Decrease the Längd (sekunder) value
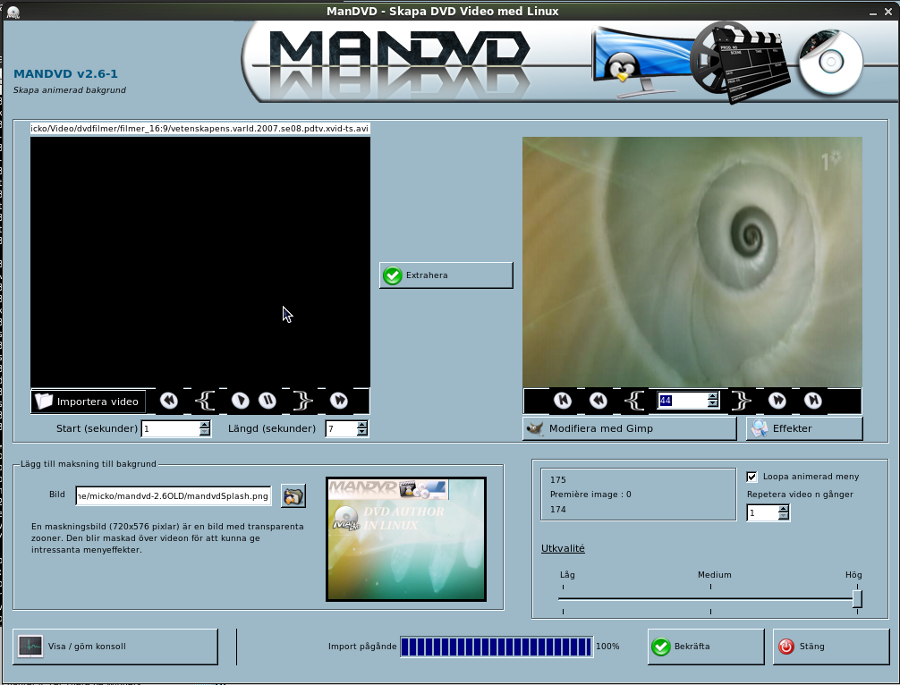This screenshot has height=685, width=900. (362, 432)
